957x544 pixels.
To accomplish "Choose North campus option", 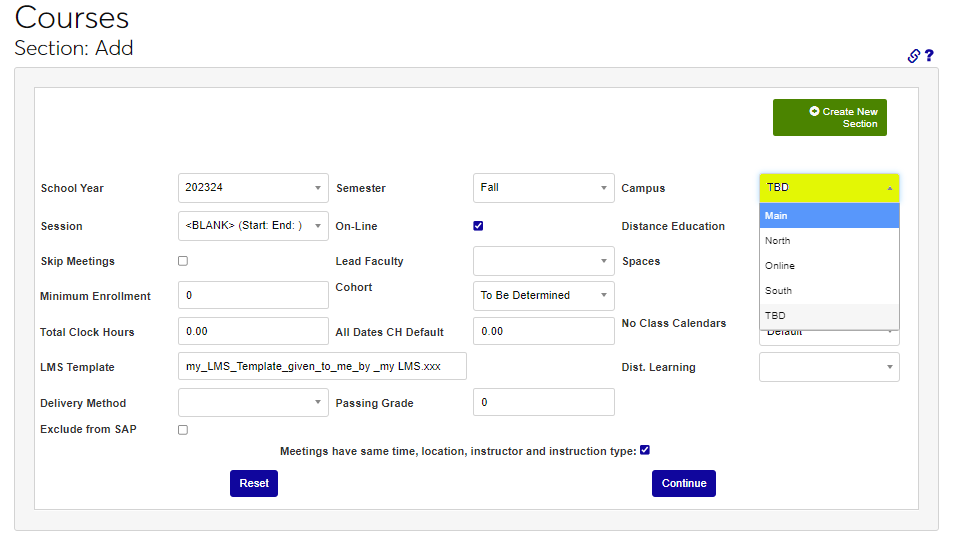I will 829,241.
